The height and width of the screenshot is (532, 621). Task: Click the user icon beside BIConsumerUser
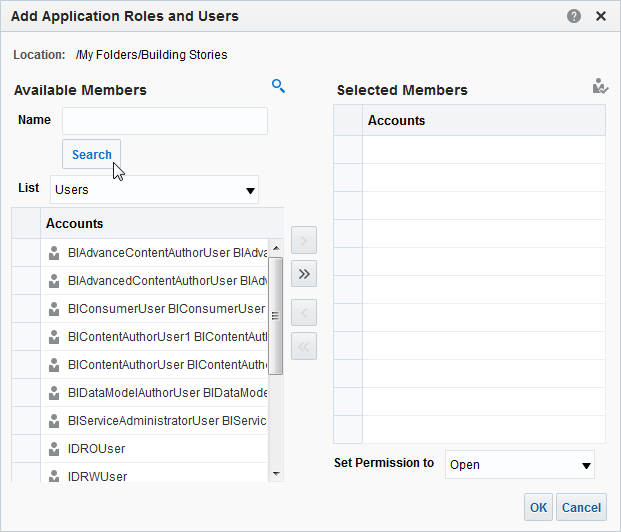click(x=54, y=309)
